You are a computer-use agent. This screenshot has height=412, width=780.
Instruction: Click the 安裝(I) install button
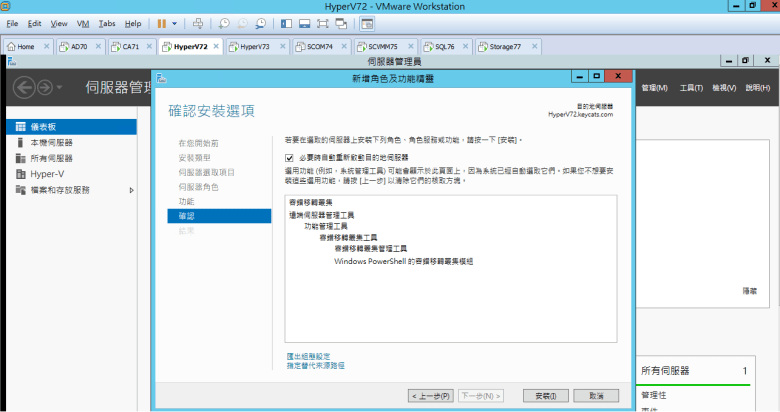(x=546, y=396)
